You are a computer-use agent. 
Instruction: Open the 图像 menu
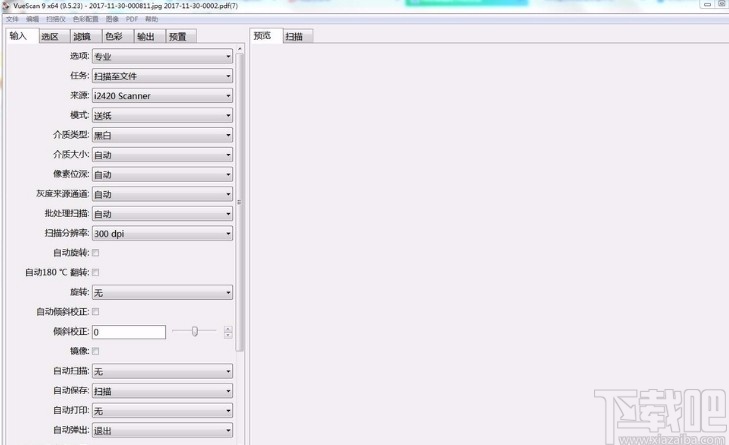tap(112, 19)
